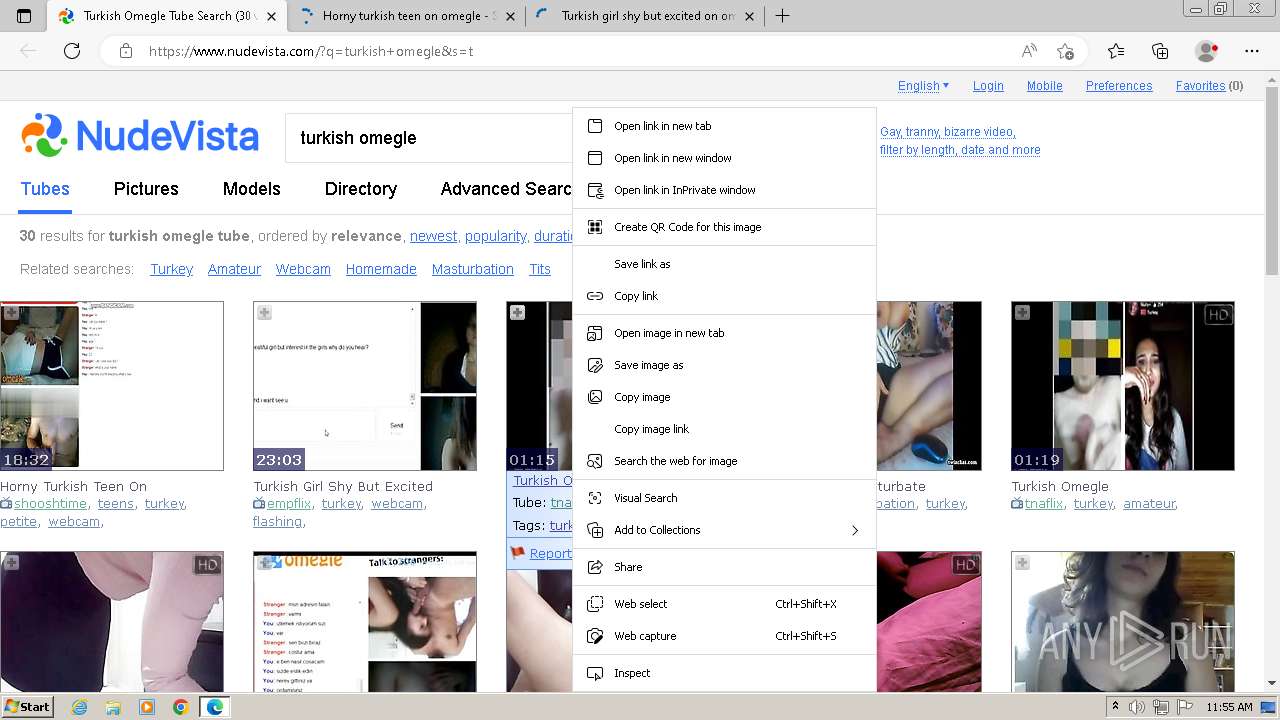Click the page address bar URL
Image resolution: width=1280 pixels, height=720 pixels.
[311, 51]
